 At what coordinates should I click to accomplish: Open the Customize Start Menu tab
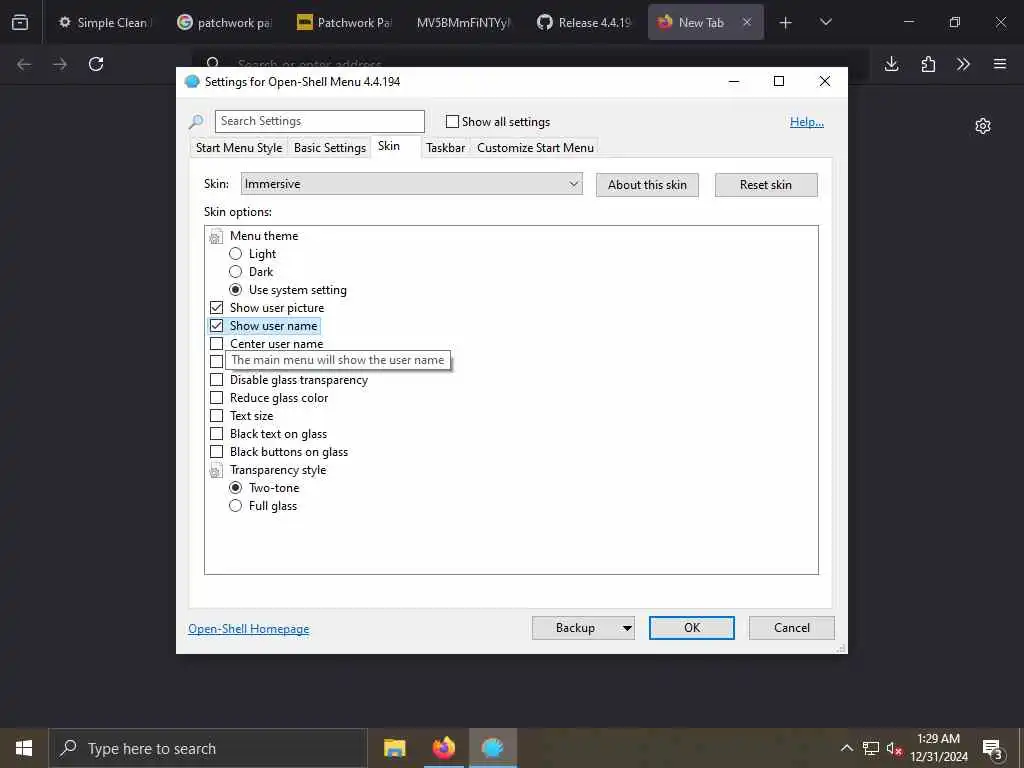536,148
